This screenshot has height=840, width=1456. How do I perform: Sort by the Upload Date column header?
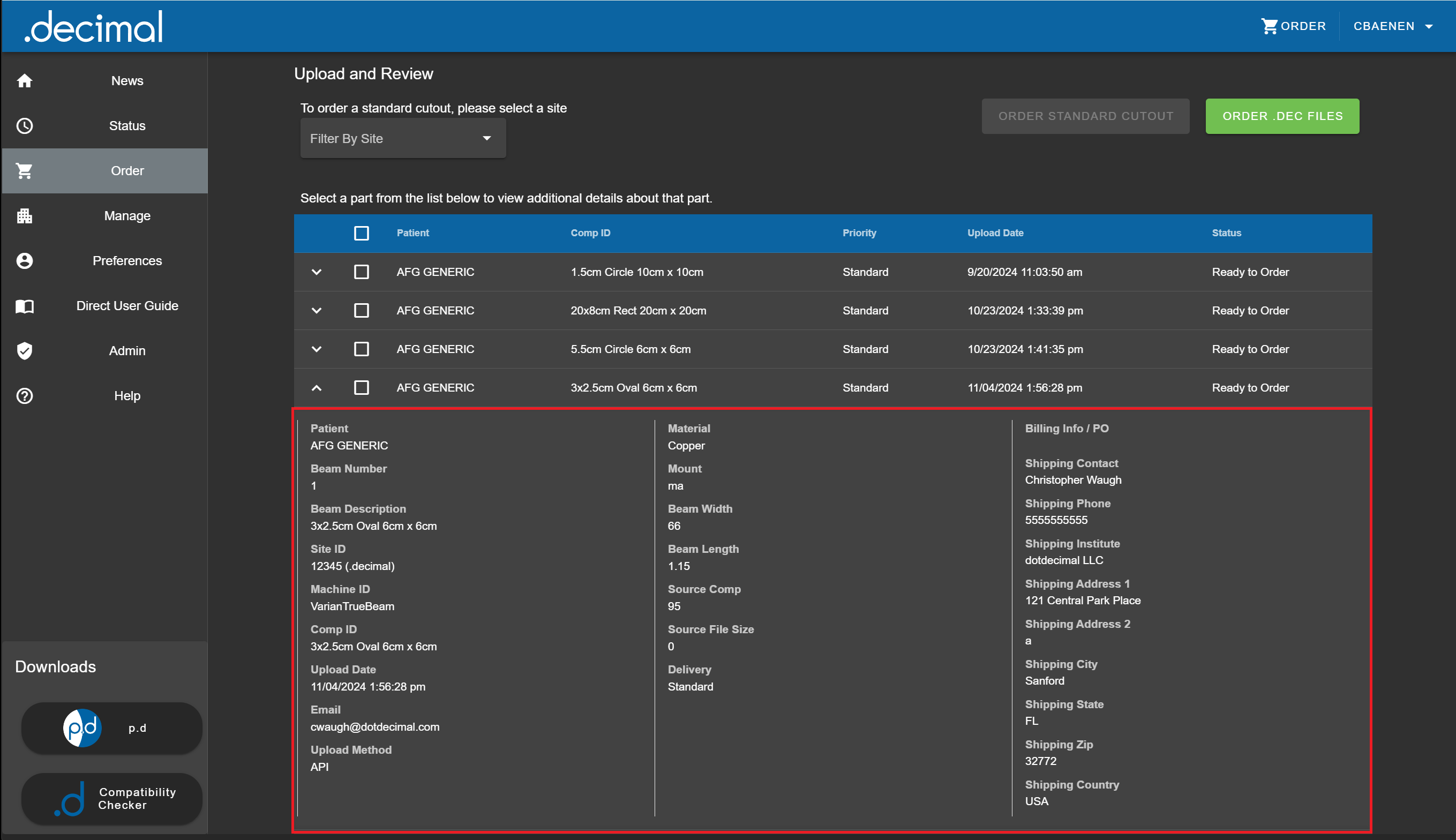pyautogui.click(x=995, y=233)
